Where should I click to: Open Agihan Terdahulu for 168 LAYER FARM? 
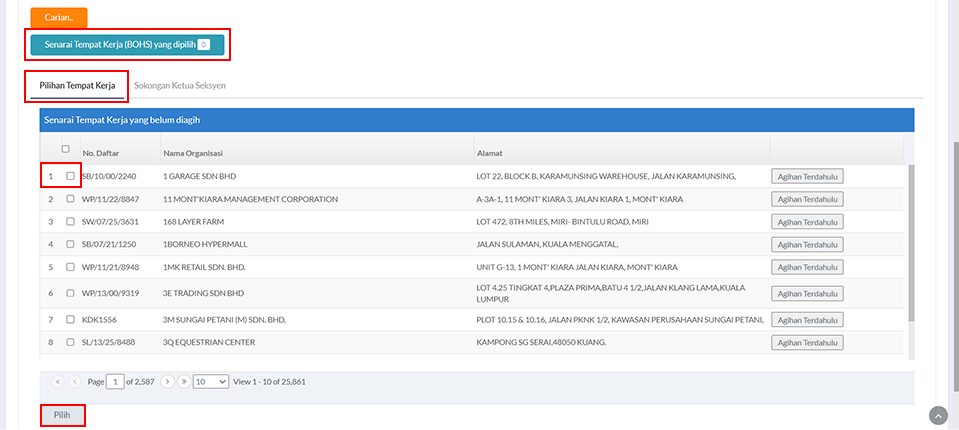click(807, 221)
